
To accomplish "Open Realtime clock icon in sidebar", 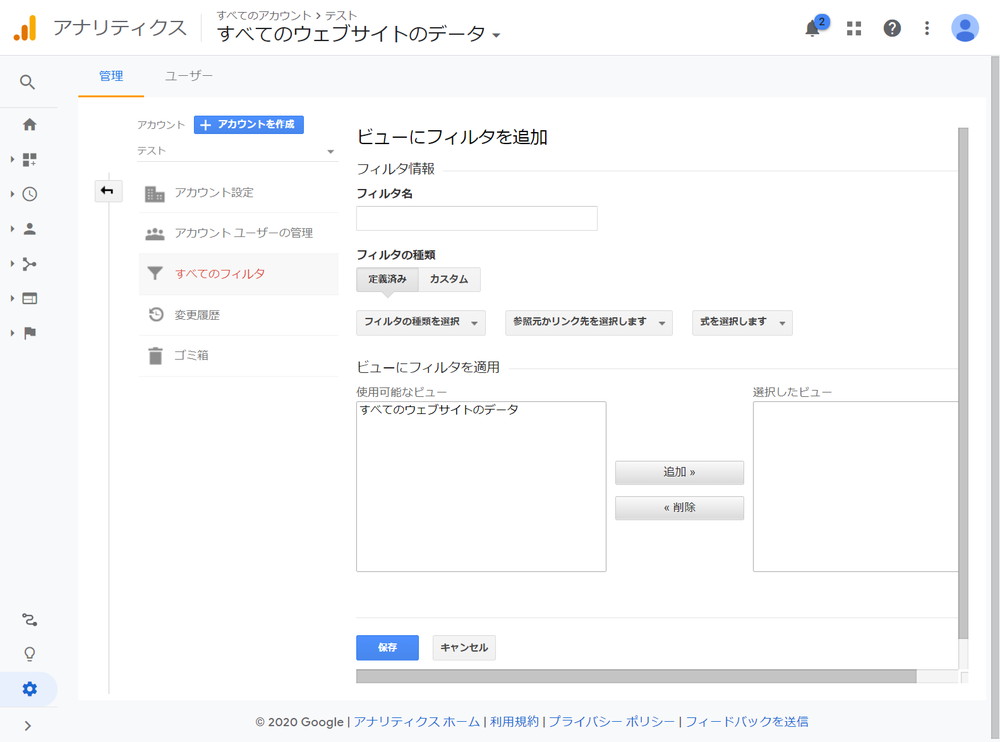I will (29, 194).
